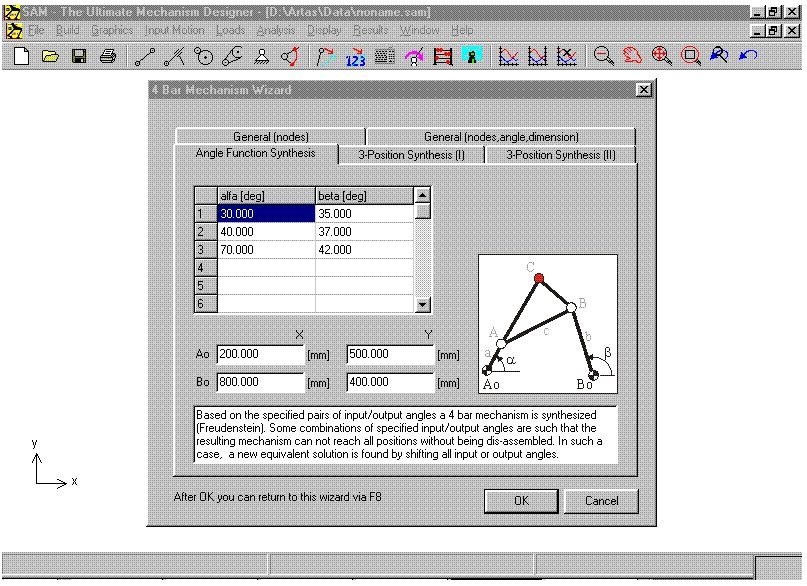Click the alfa [deg] column header
Screen dimensions: 807x586
[266, 196]
